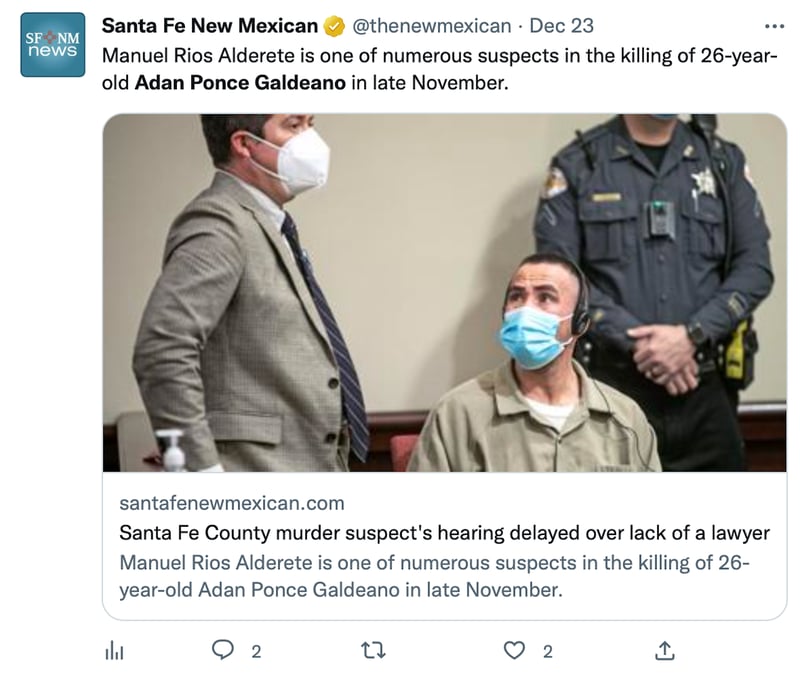View tweet analytics bar chart icon
The width and height of the screenshot is (800, 678).
coord(114,651)
